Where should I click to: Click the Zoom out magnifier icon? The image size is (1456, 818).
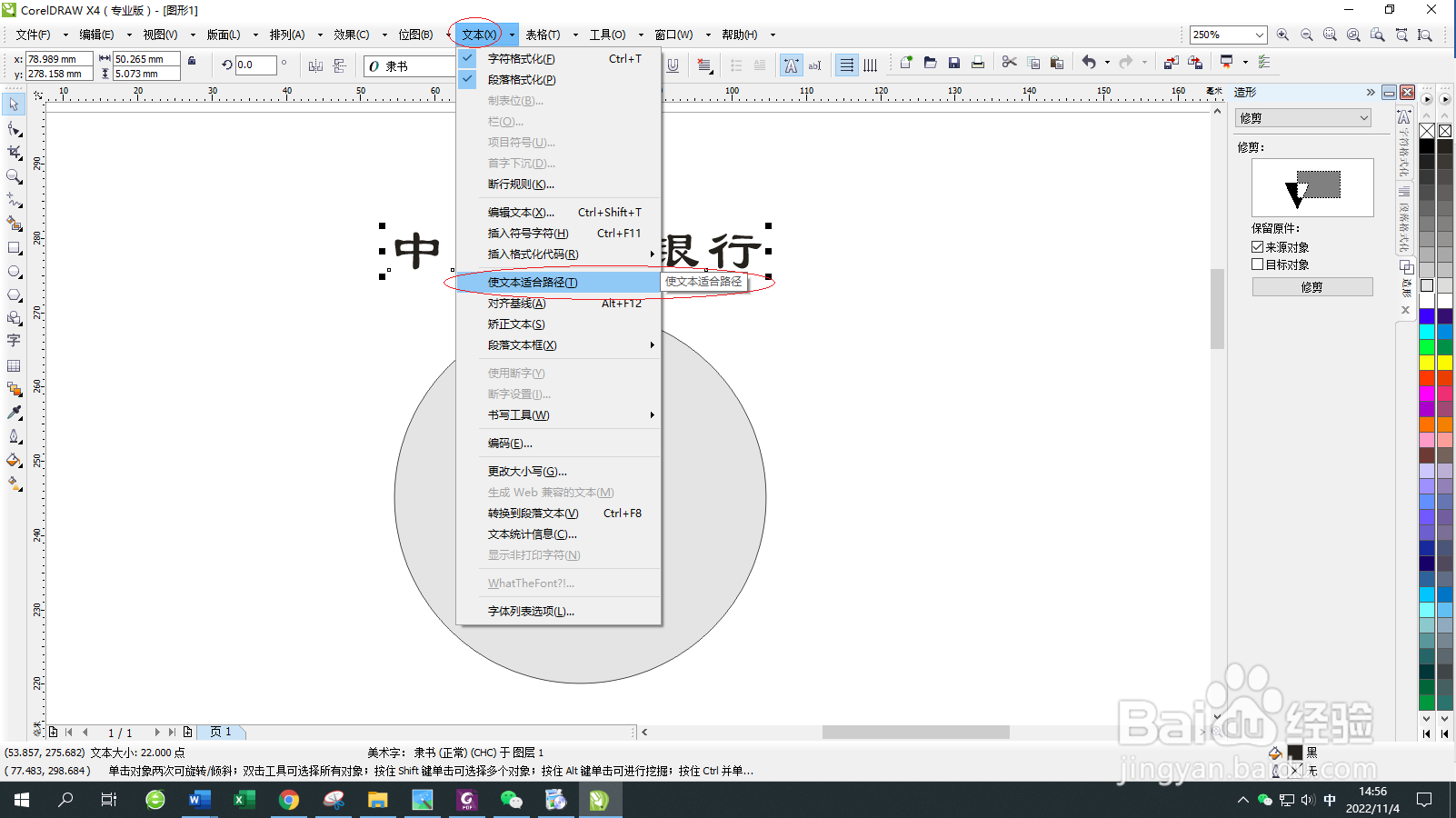tap(1306, 35)
